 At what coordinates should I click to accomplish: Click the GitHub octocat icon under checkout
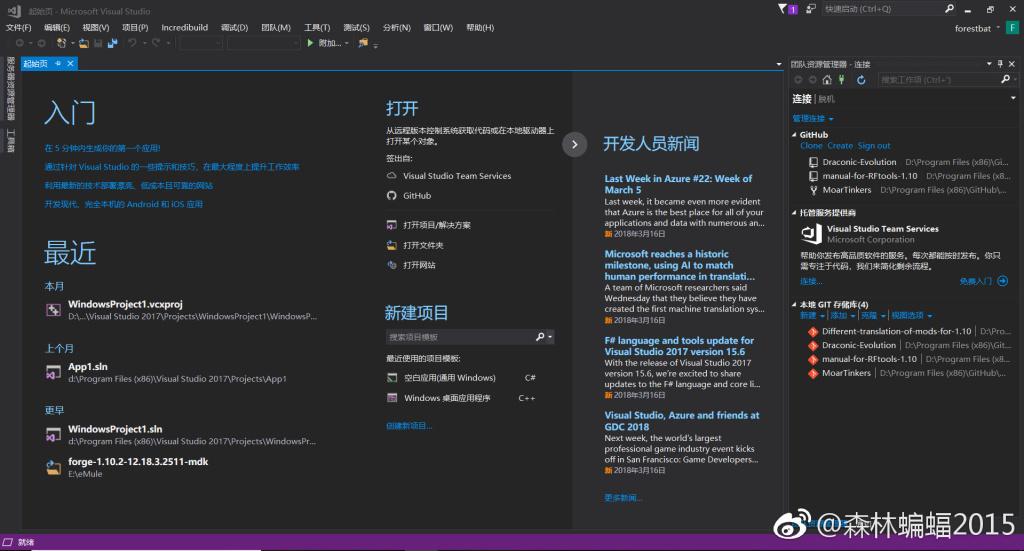[391, 195]
